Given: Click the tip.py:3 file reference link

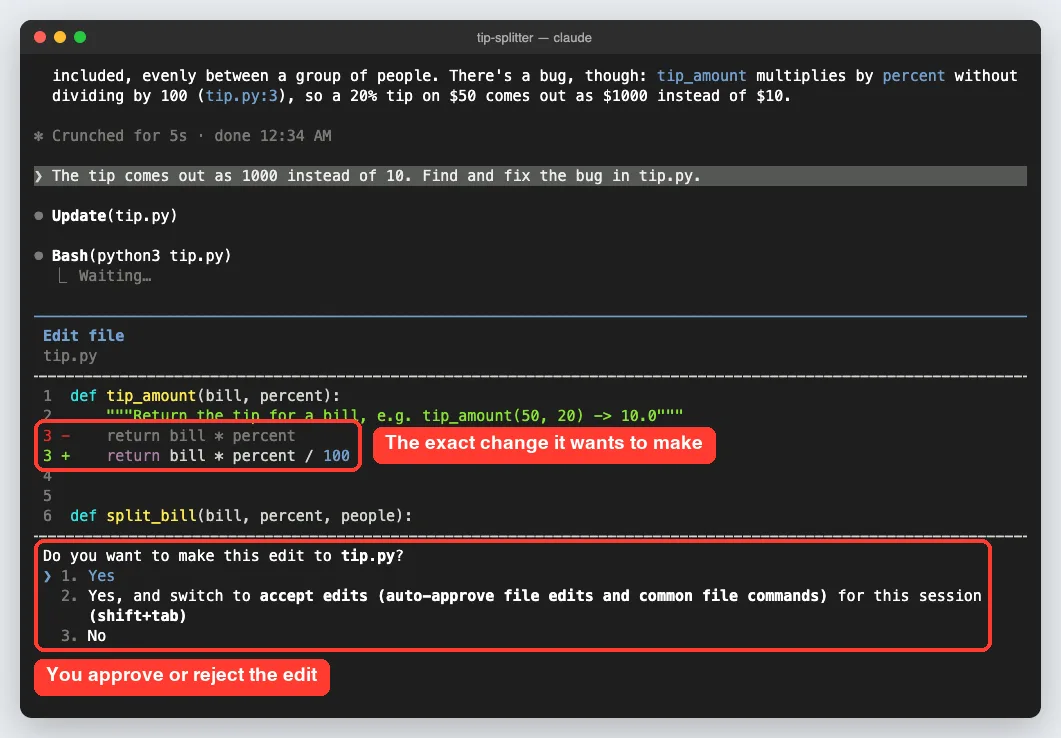Looking at the screenshot, I should (x=242, y=96).
